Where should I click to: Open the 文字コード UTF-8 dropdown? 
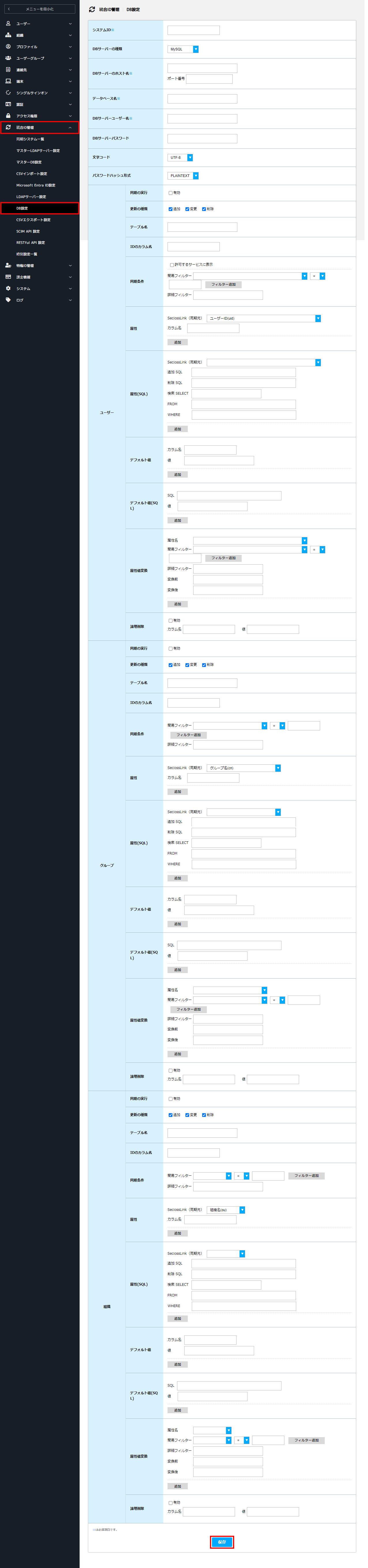[x=180, y=158]
